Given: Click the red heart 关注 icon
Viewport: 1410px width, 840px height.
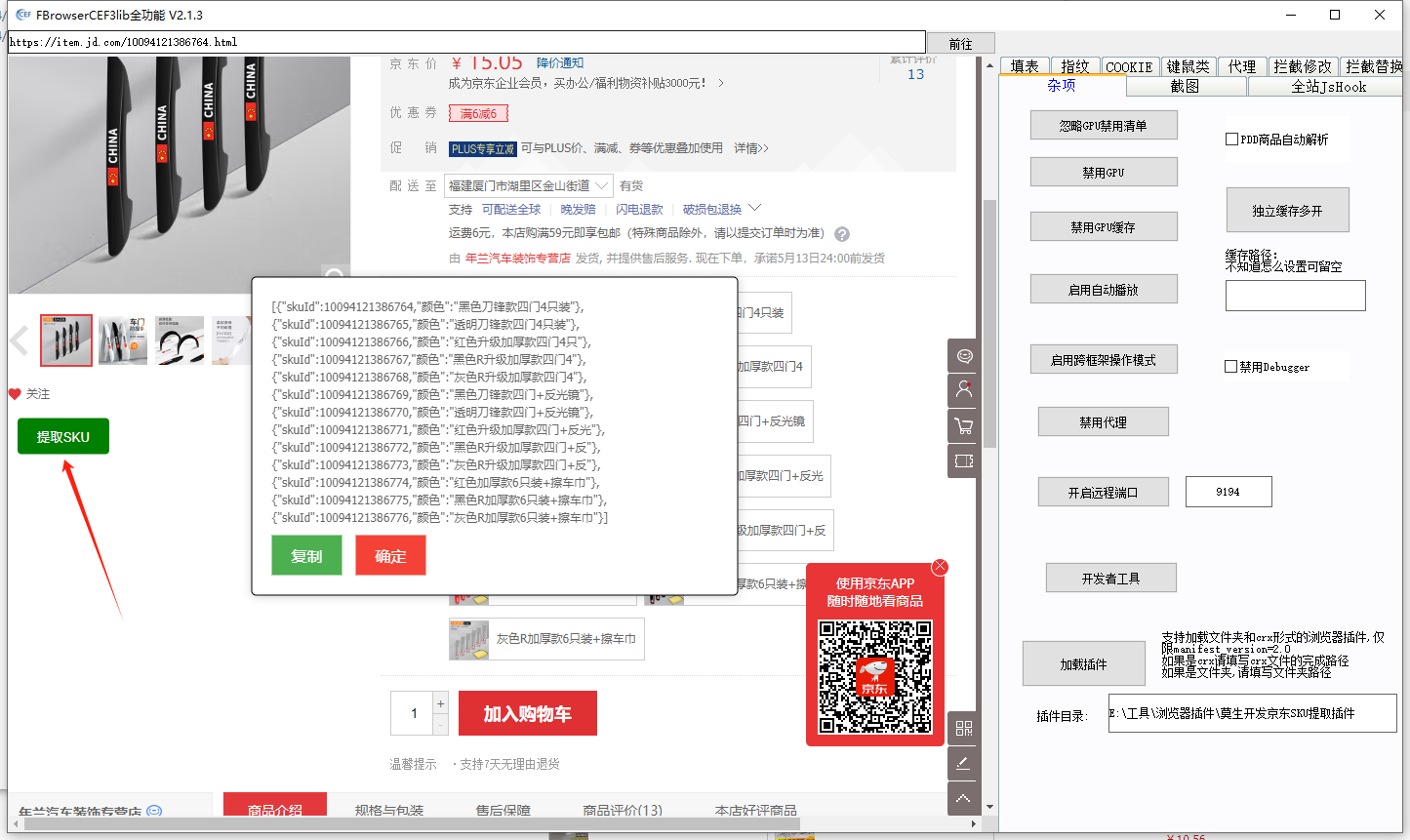Looking at the screenshot, I should (15, 394).
